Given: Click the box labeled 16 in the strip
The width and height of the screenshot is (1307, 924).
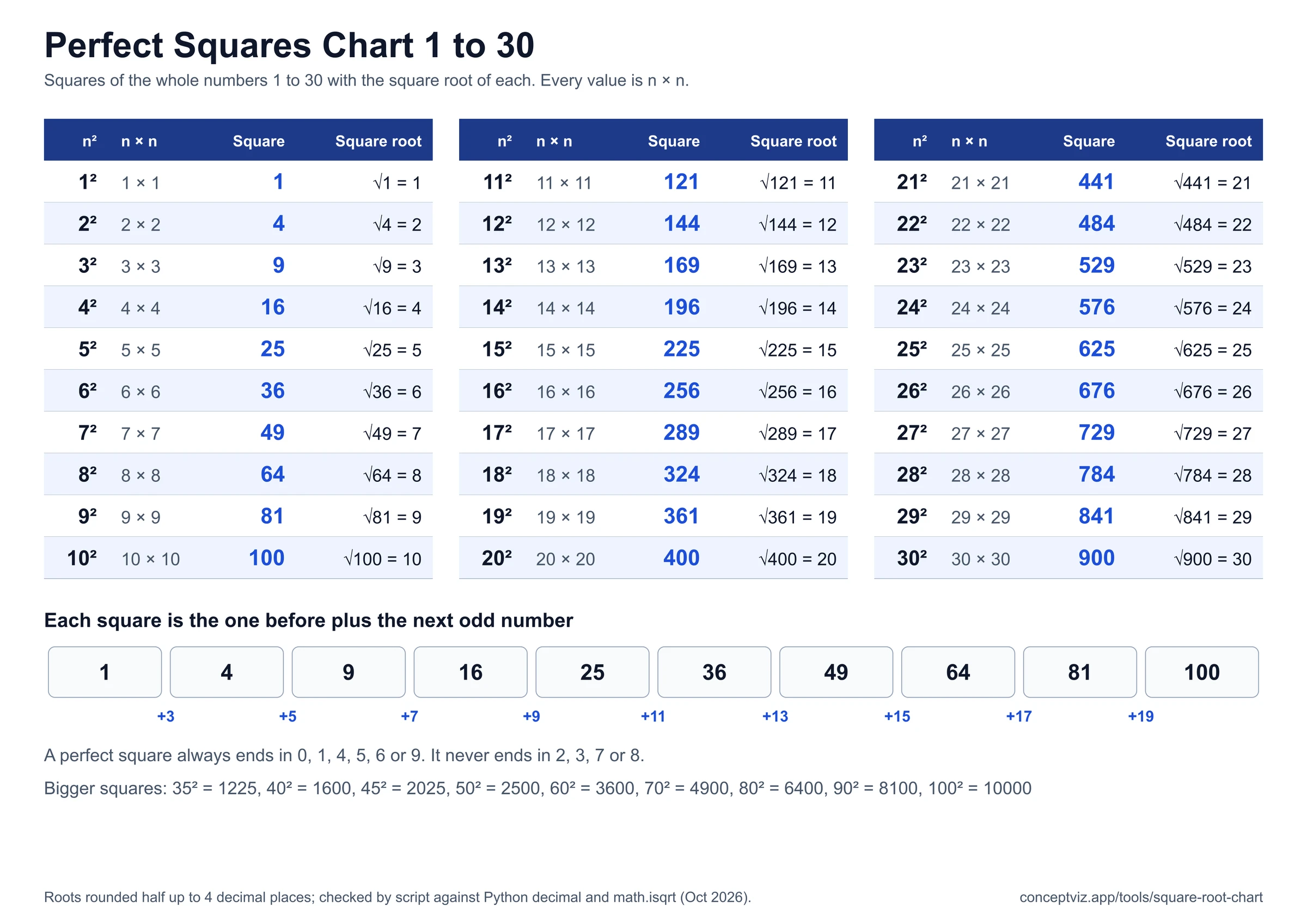Looking at the screenshot, I should point(470,672).
